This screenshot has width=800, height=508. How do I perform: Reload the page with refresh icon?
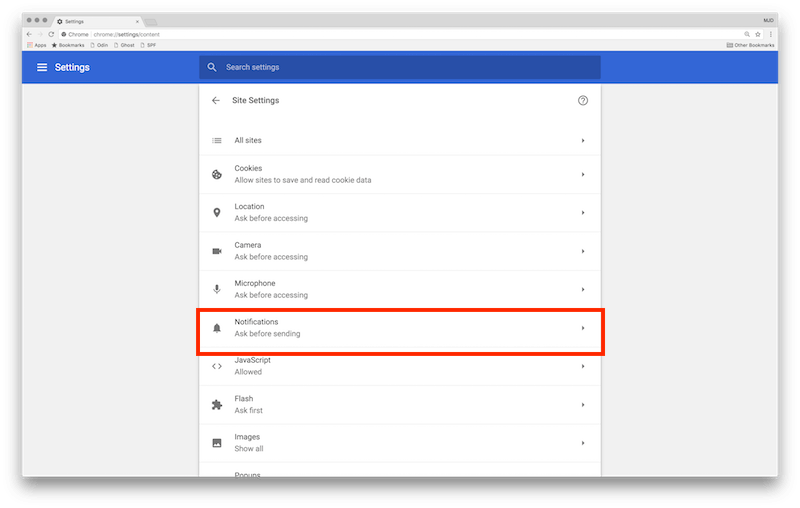click(x=51, y=34)
